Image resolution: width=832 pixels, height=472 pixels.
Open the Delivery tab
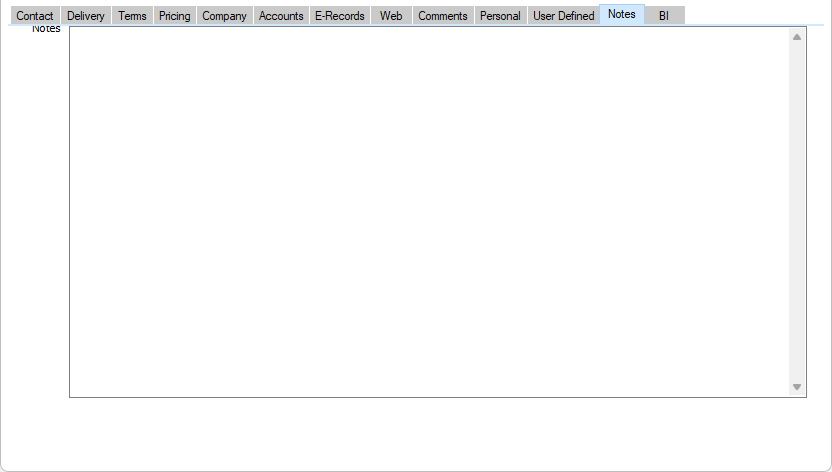[x=86, y=15]
